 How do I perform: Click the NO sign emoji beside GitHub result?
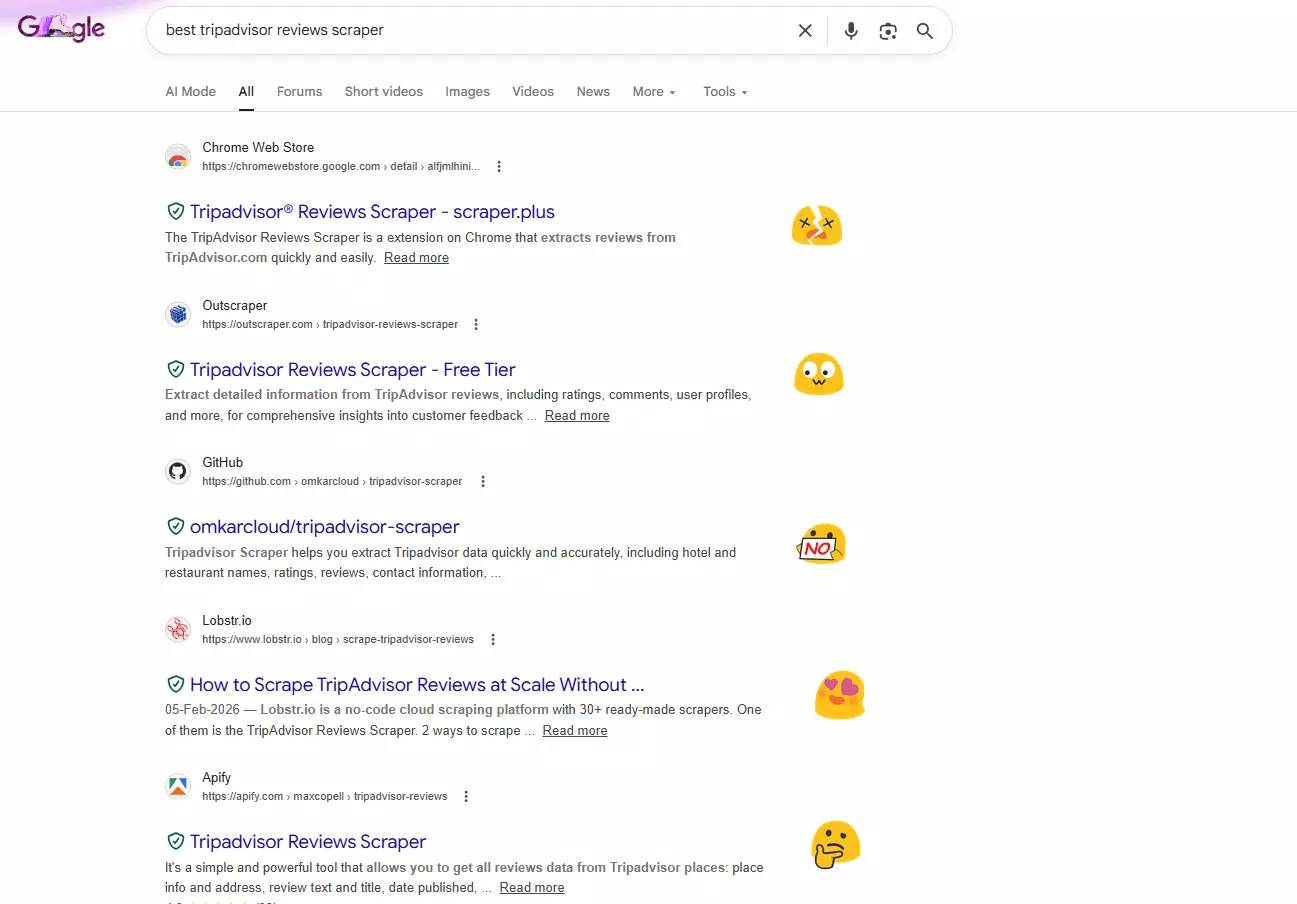pos(822,544)
